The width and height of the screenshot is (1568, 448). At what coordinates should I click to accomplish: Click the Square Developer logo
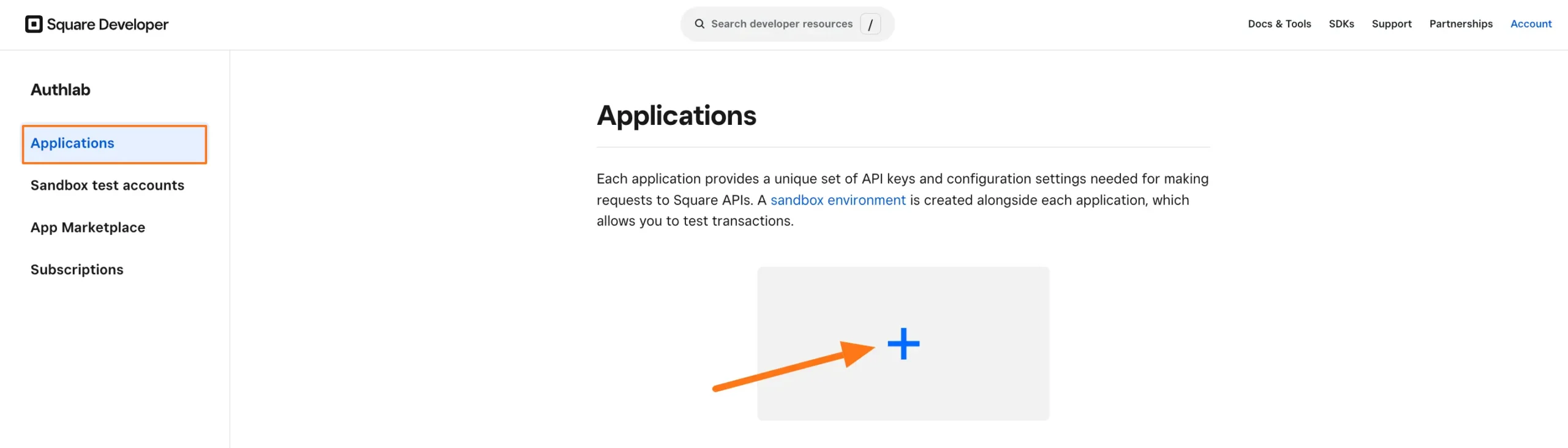[97, 24]
